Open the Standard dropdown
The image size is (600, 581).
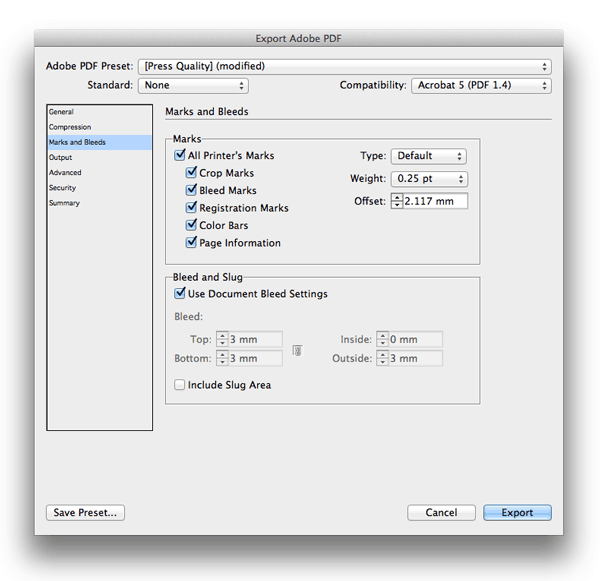click(193, 85)
